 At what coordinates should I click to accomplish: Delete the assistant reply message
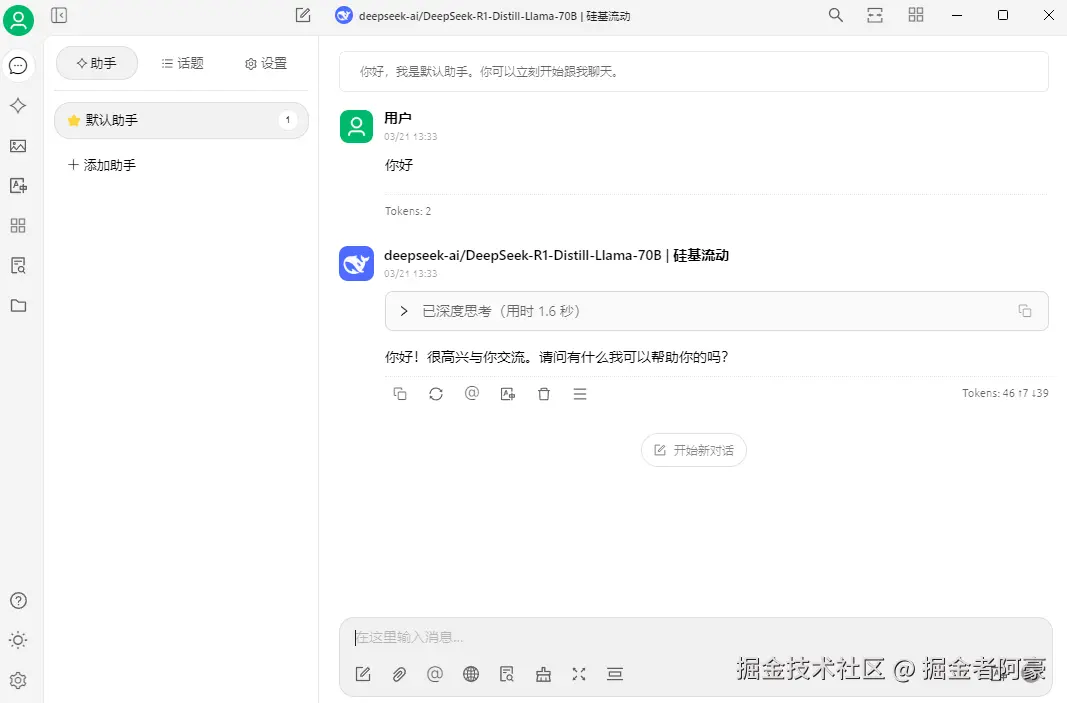pyautogui.click(x=544, y=393)
